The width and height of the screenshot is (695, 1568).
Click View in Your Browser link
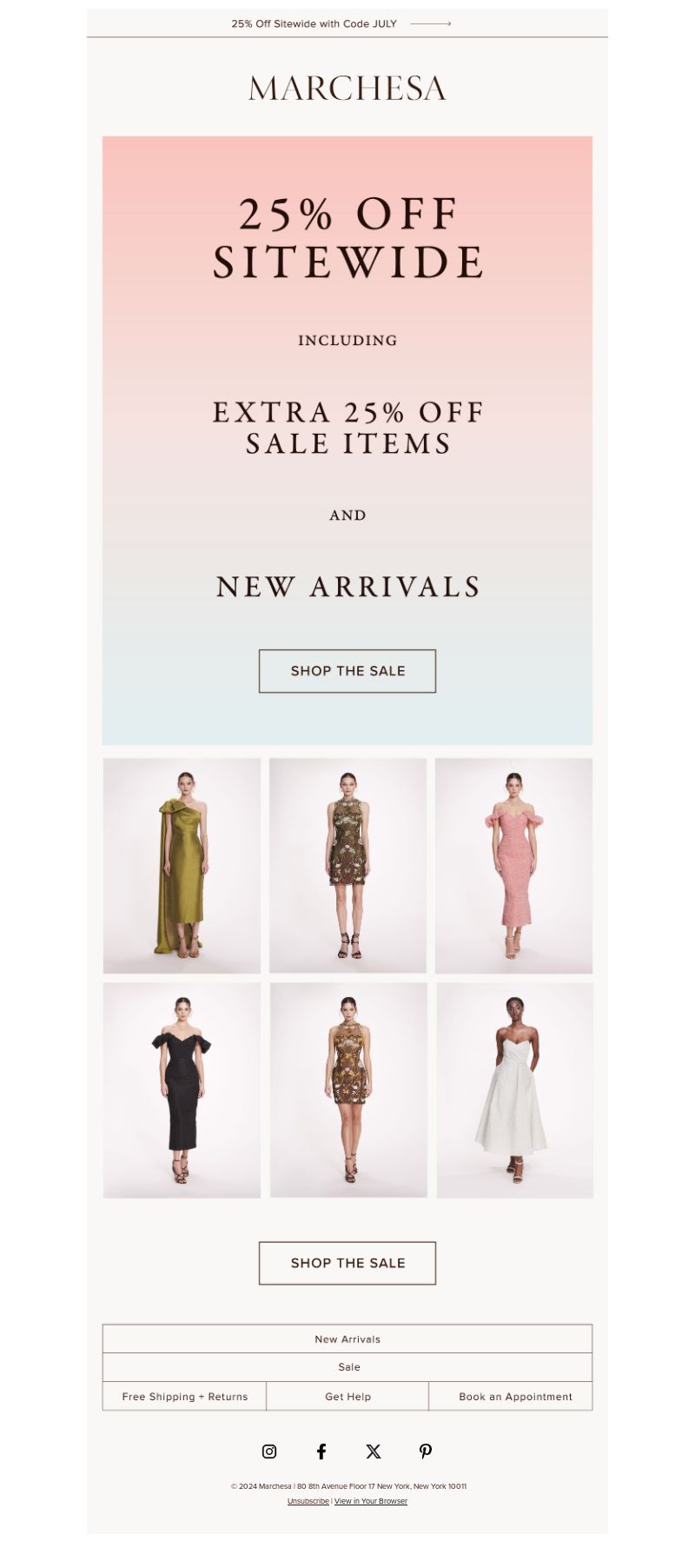[371, 1501]
